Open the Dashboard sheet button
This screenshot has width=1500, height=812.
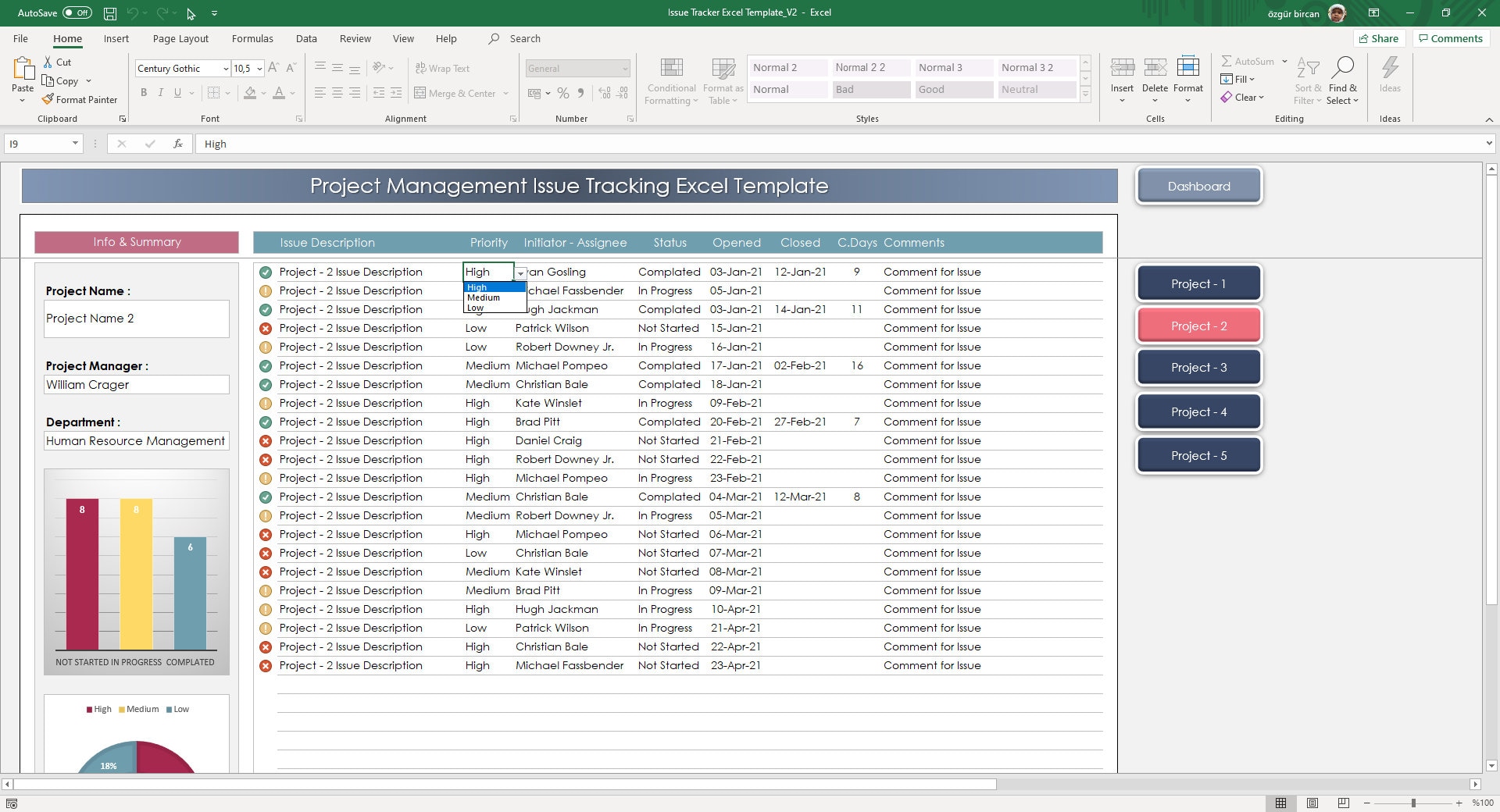coord(1198,186)
